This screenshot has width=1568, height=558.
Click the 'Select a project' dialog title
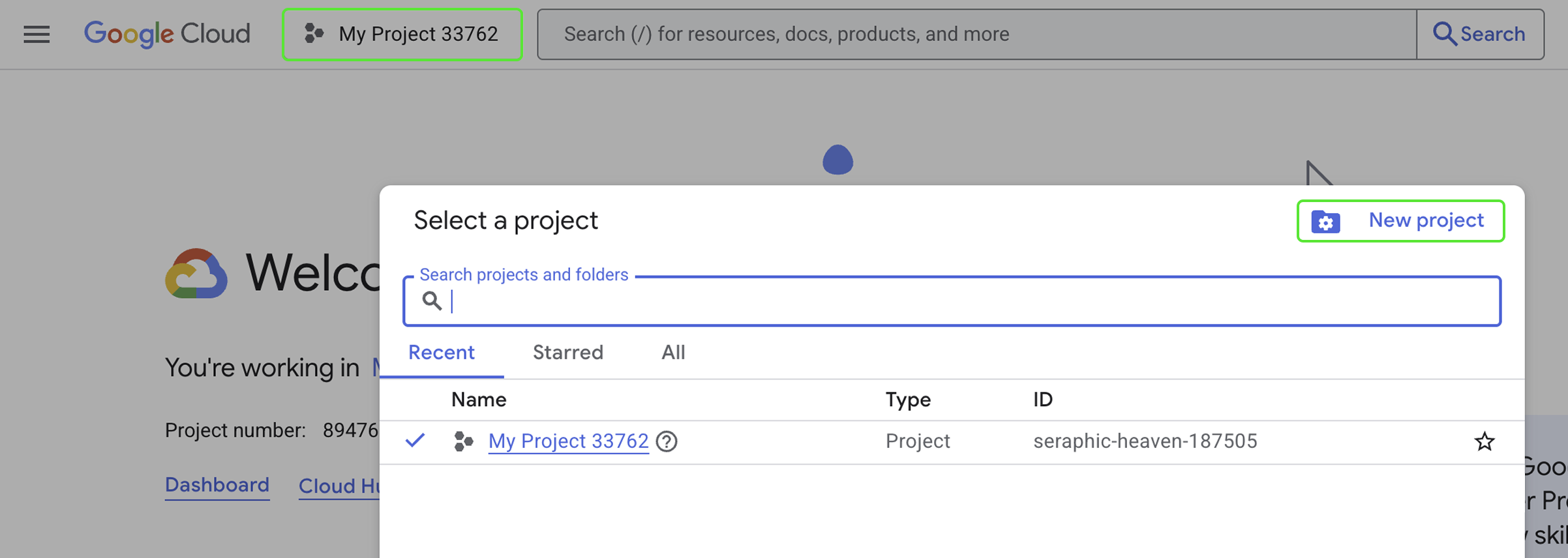pos(505,221)
